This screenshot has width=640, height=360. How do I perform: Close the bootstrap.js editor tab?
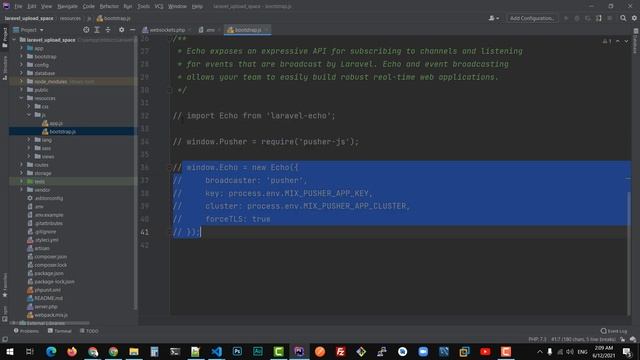coord(267,30)
